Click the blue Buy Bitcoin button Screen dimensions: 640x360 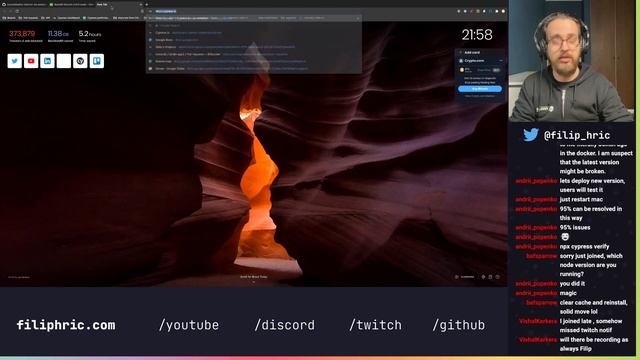point(480,89)
